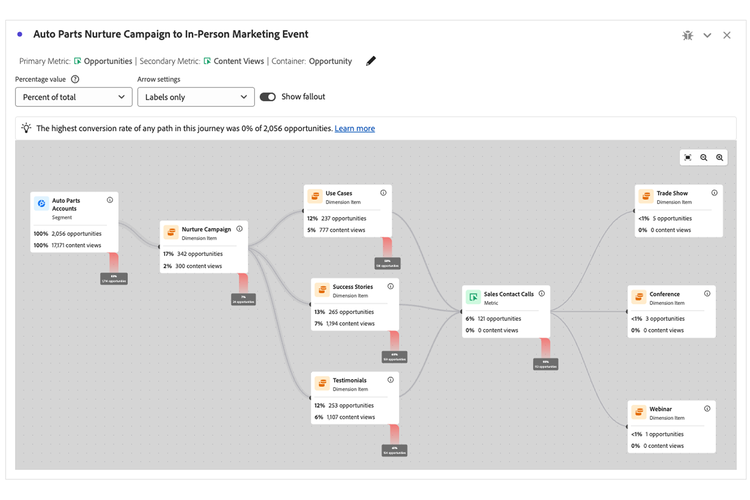Viewport: 750px width, 500px height.
Task: Click '17,171 content views' value
Action: point(76,245)
